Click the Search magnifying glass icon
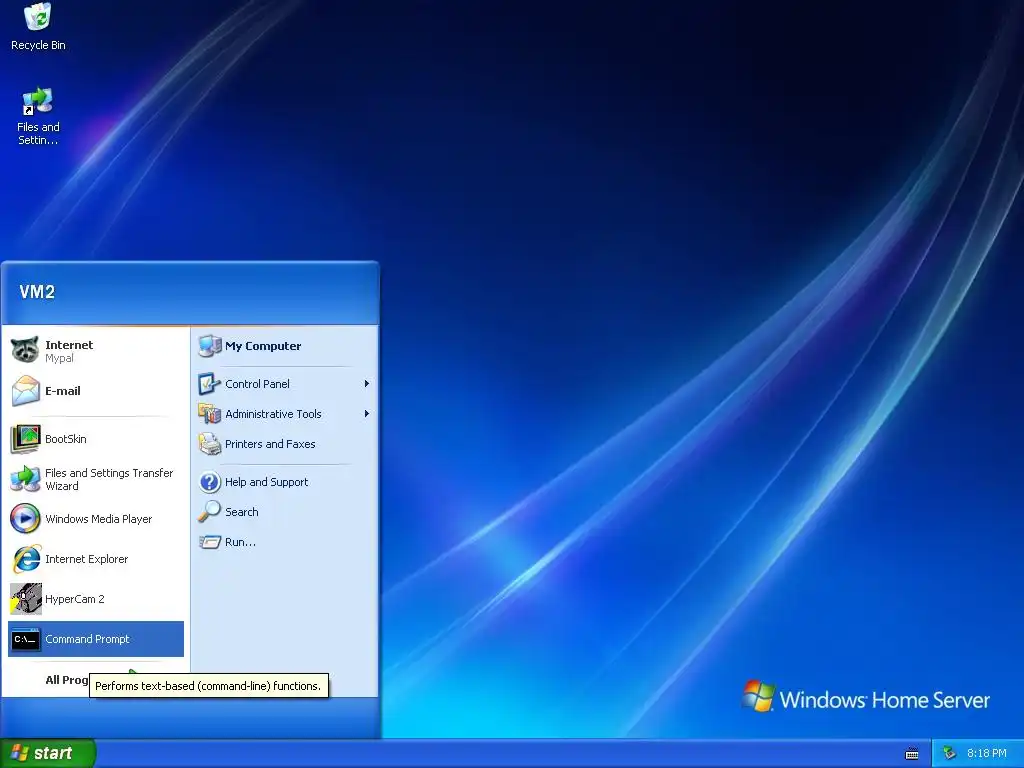 click(210, 512)
